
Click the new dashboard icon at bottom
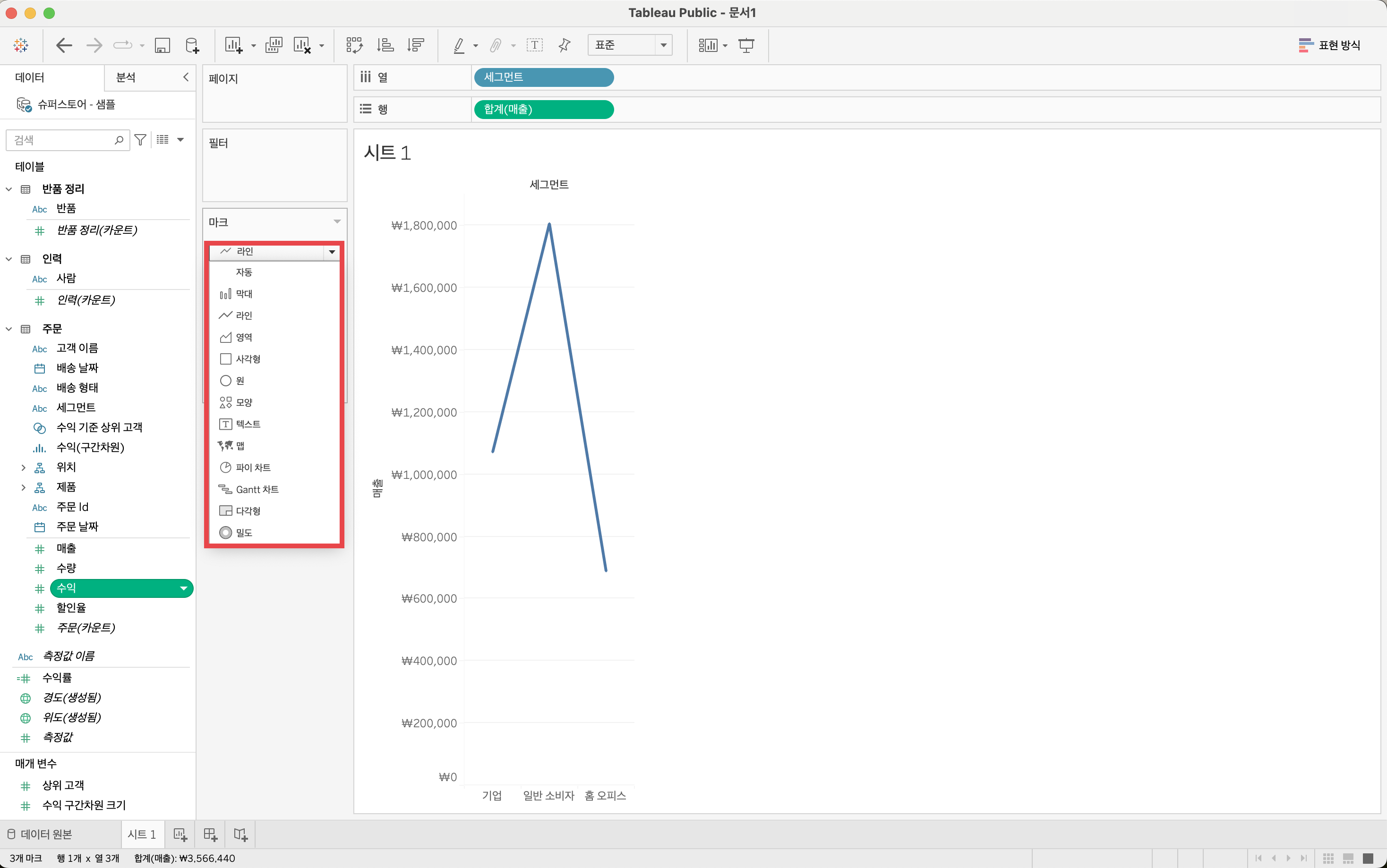click(210, 834)
